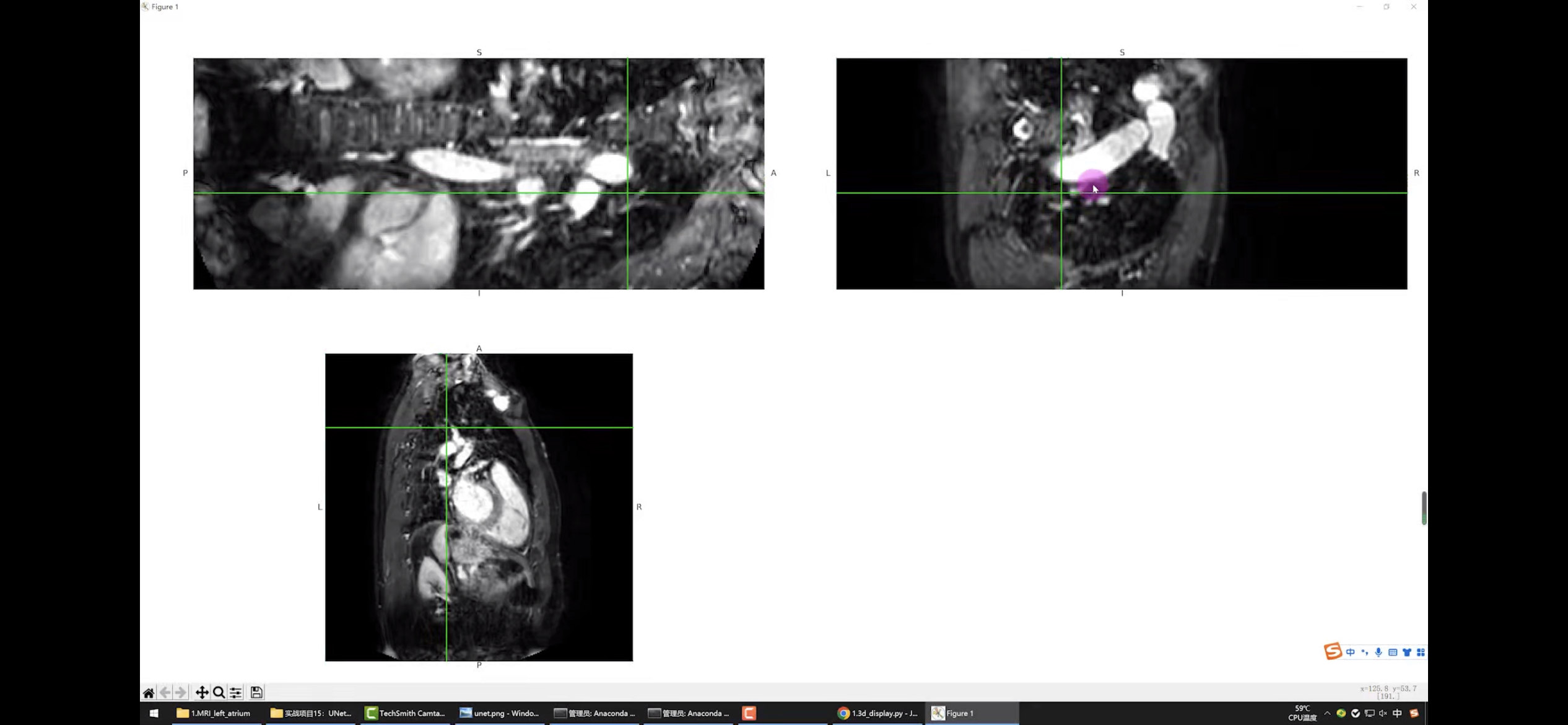Viewport: 1568px width, 725px height.
Task: Go back to the previous view
Action: 165,693
